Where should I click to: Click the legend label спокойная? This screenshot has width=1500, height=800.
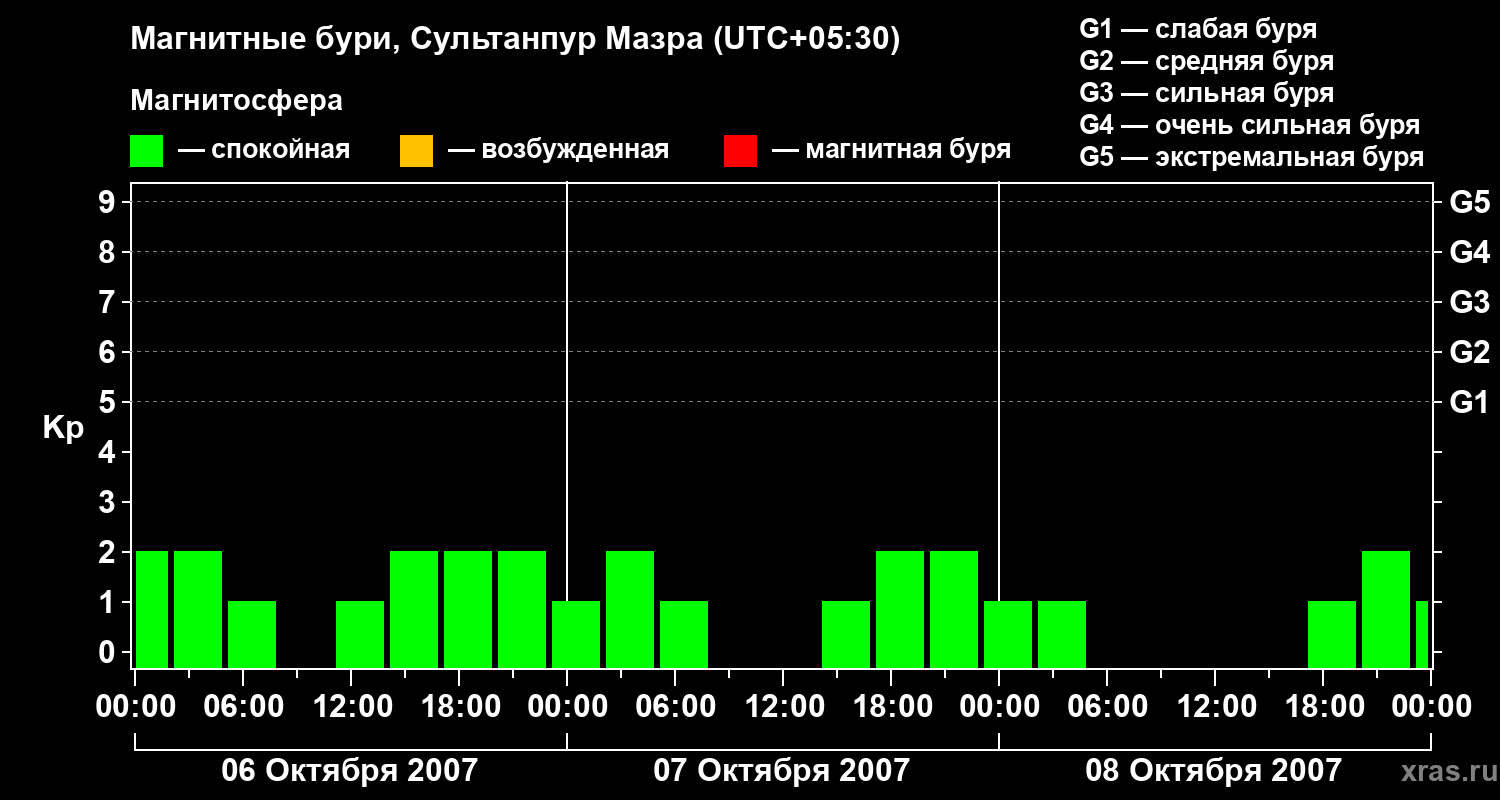click(280, 151)
